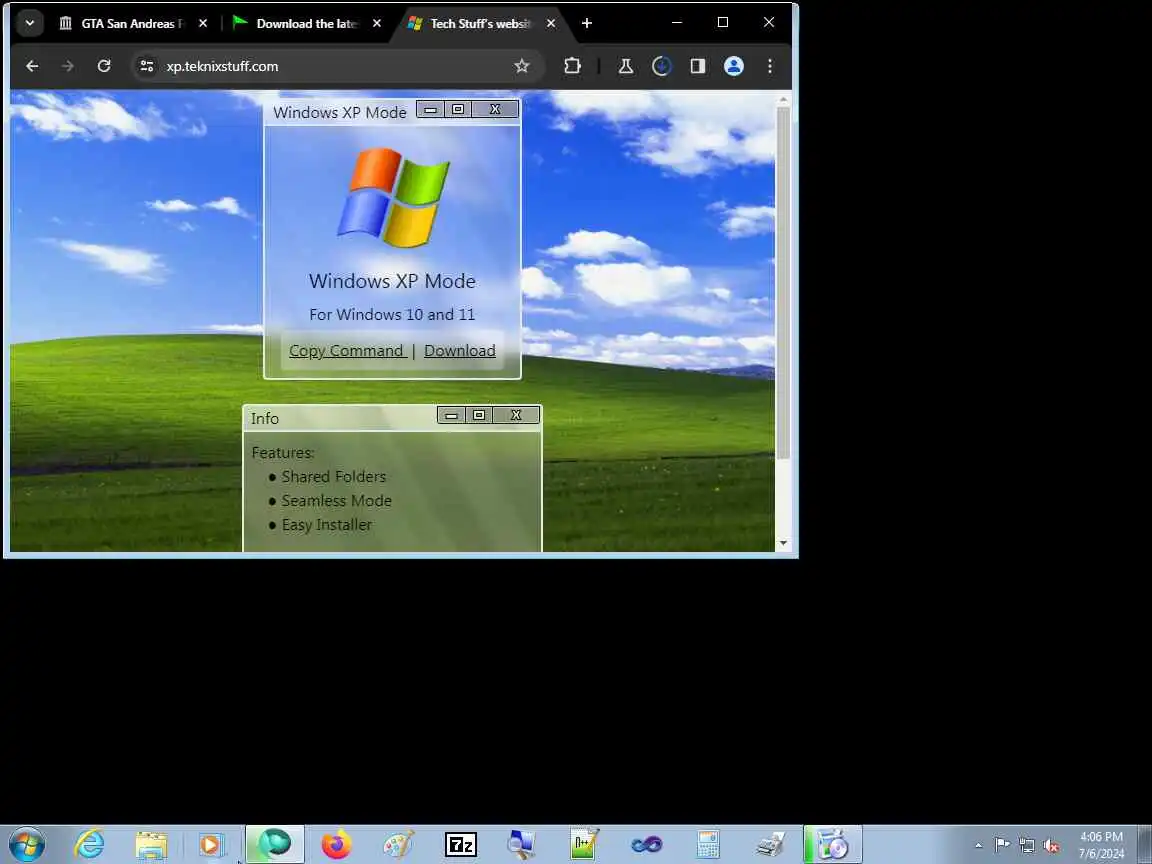
Task: Close the Windows XP Mode panel
Action: pyautogui.click(x=494, y=109)
